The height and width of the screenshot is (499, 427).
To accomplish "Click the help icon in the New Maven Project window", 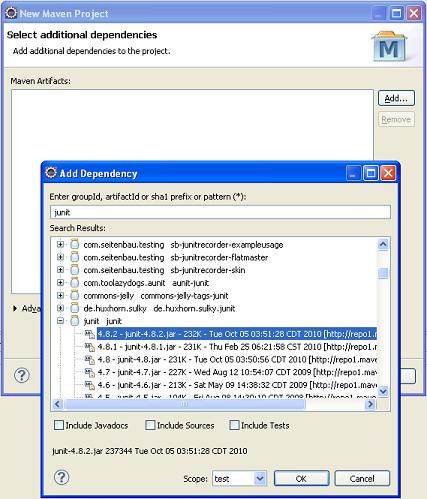I will [22, 375].
